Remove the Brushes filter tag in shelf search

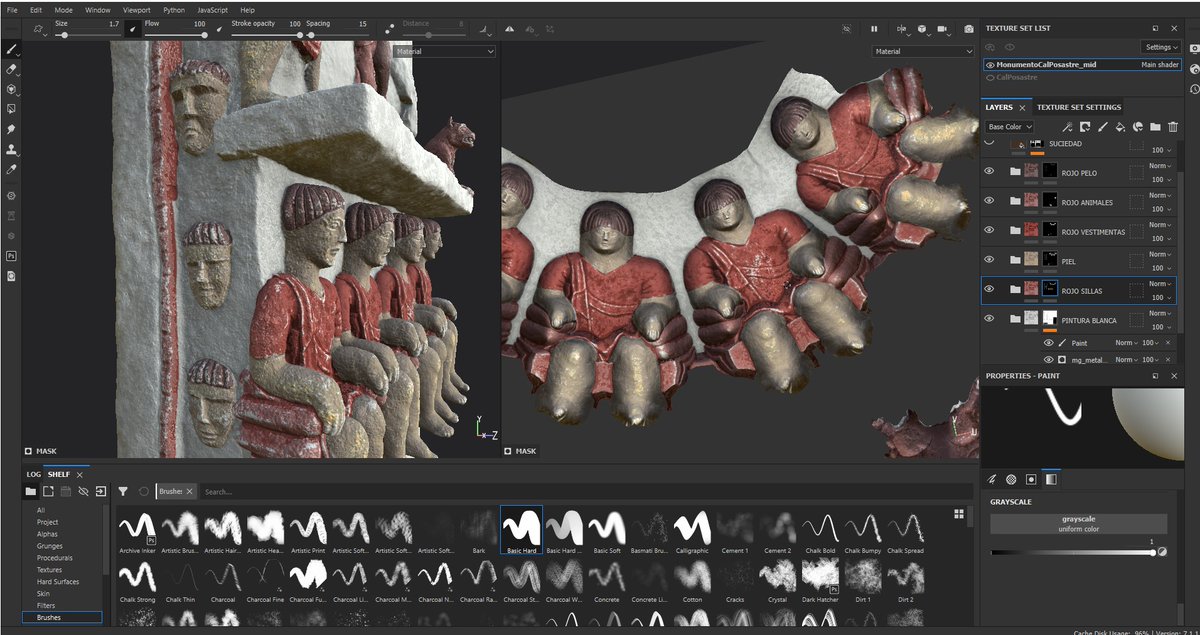coord(189,492)
